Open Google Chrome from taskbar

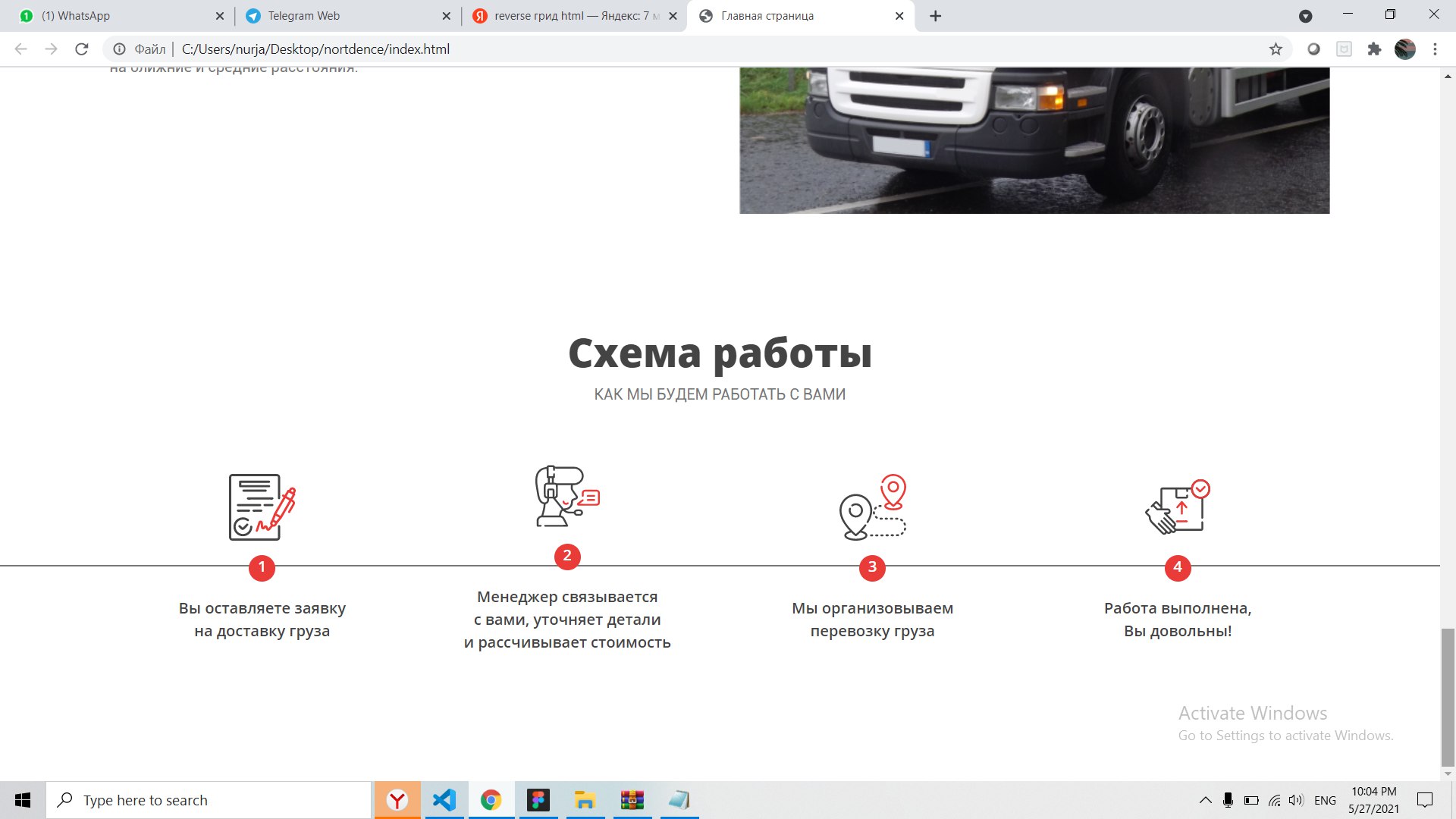tap(491, 800)
